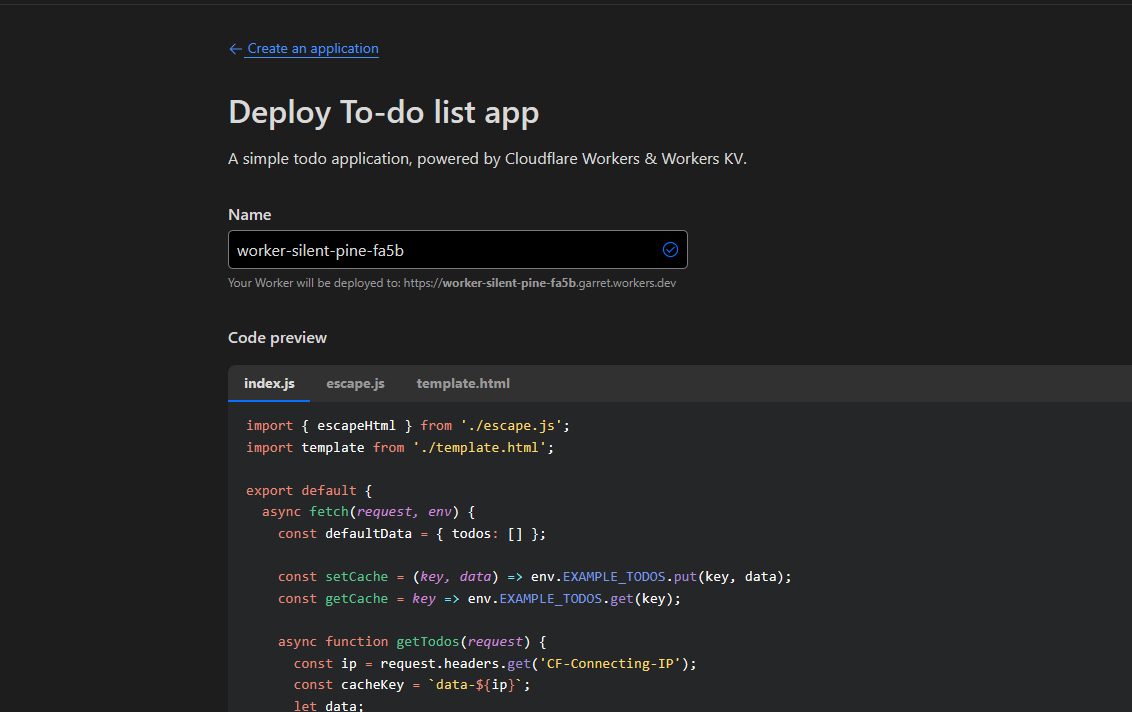Click the async fetch(request, env) line
Image resolution: width=1132 pixels, height=712 pixels.
coord(367,512)
